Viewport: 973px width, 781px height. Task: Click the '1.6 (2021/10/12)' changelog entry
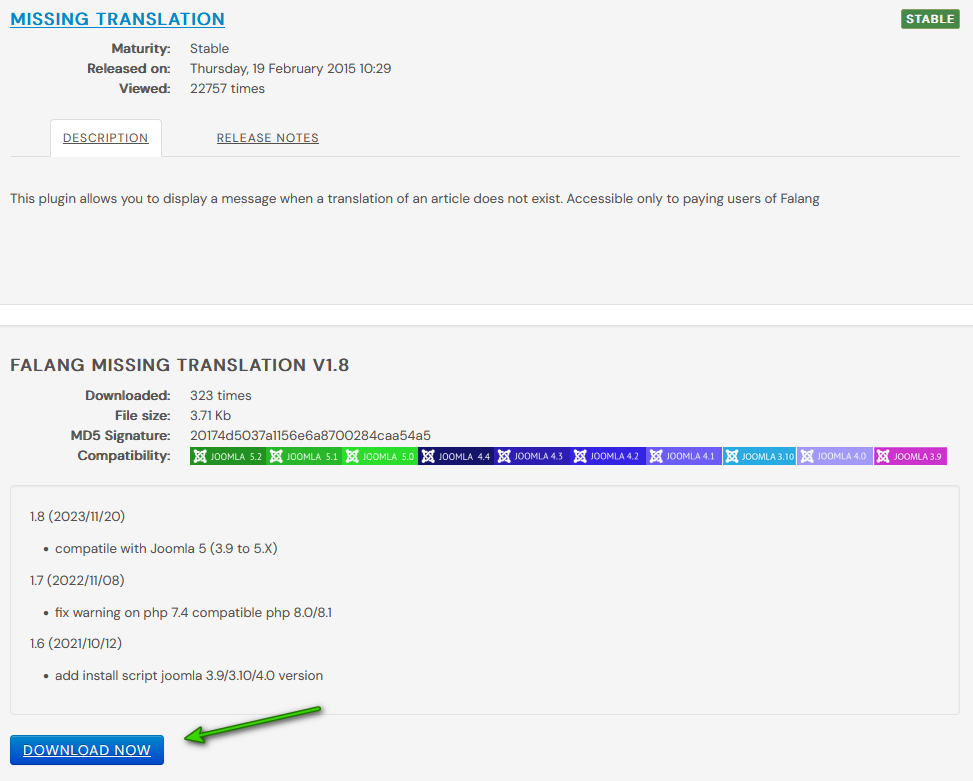point(76,643)
